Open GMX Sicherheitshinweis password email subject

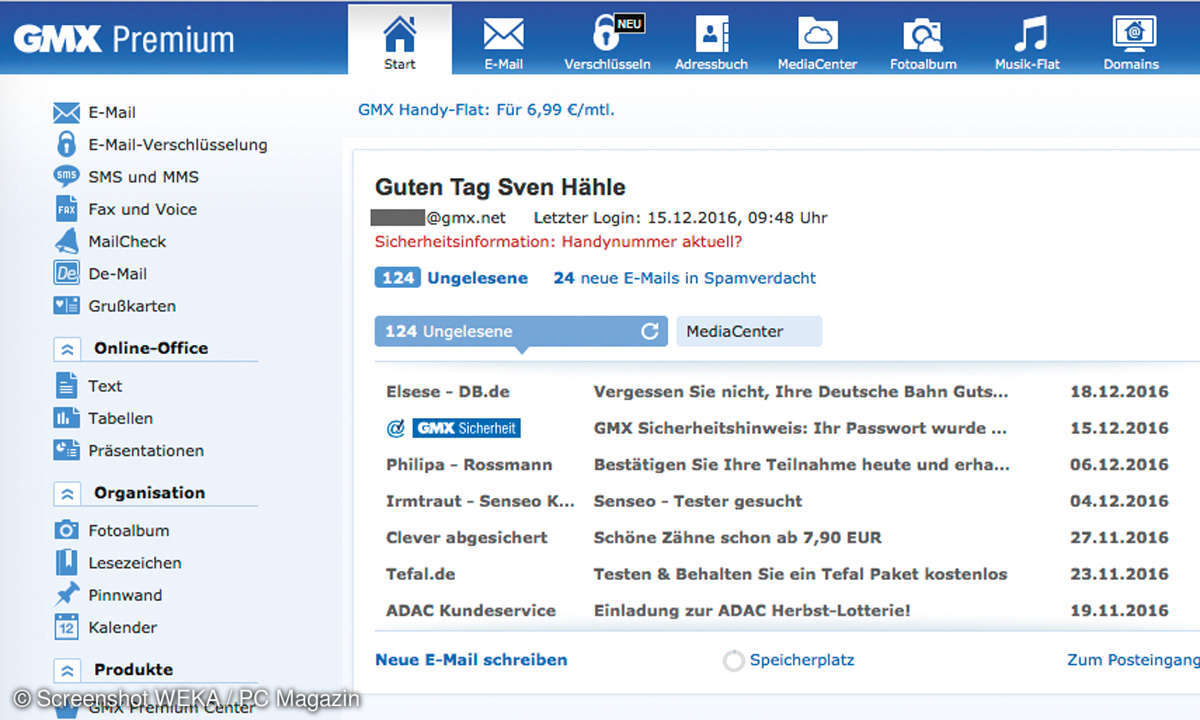coord(800,428)
